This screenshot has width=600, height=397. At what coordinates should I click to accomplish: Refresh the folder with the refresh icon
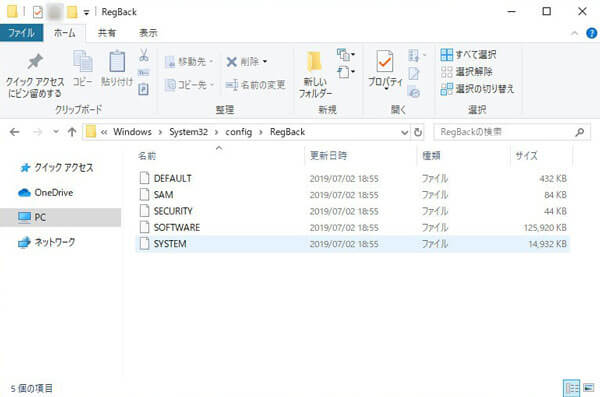click(x=418, y=132)
